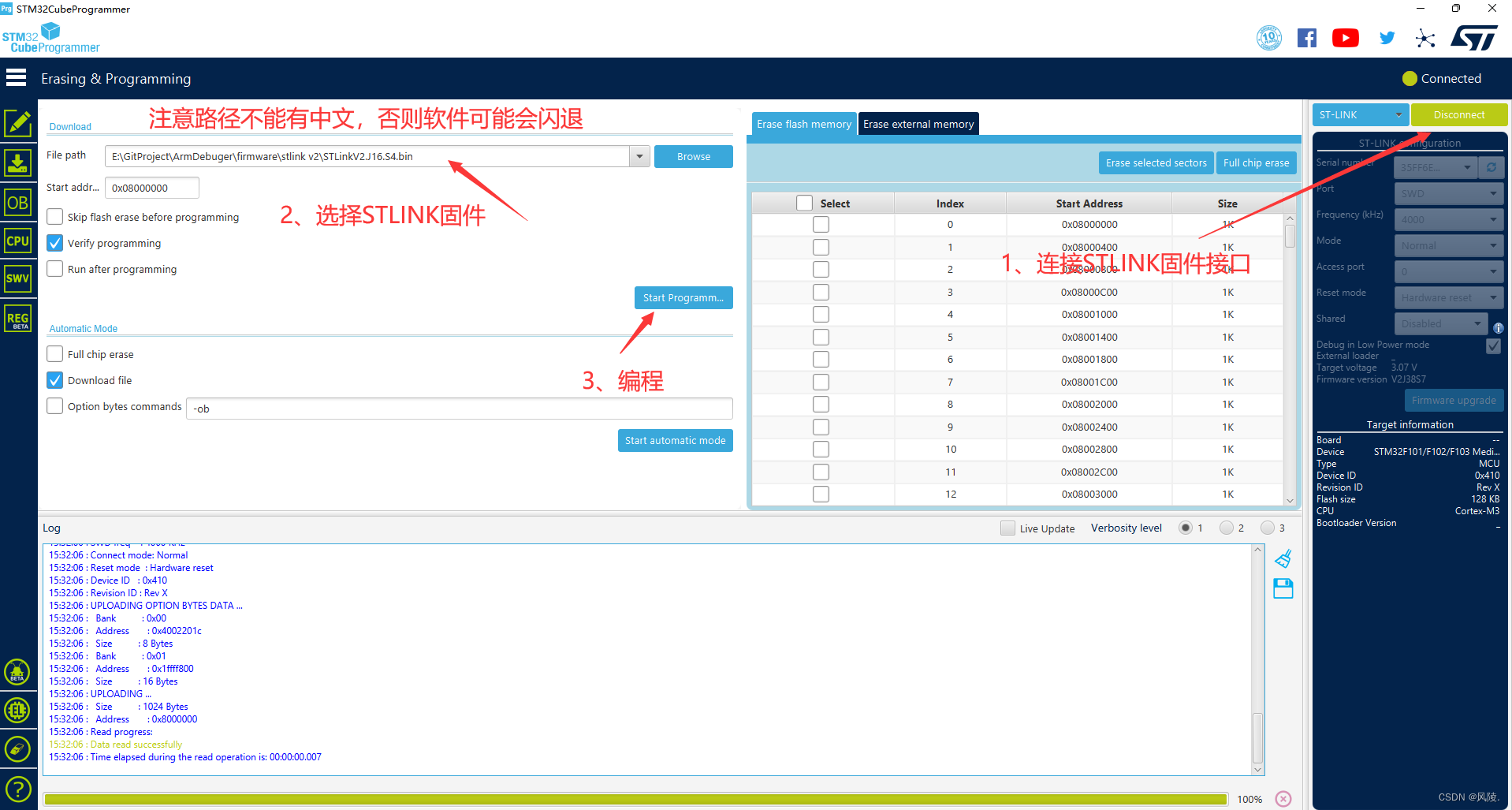Image resolution: width=1512 pixels, height=810 pixels.
Task: Open the Port SWD dropdown
Action: tap(1449, 193)
